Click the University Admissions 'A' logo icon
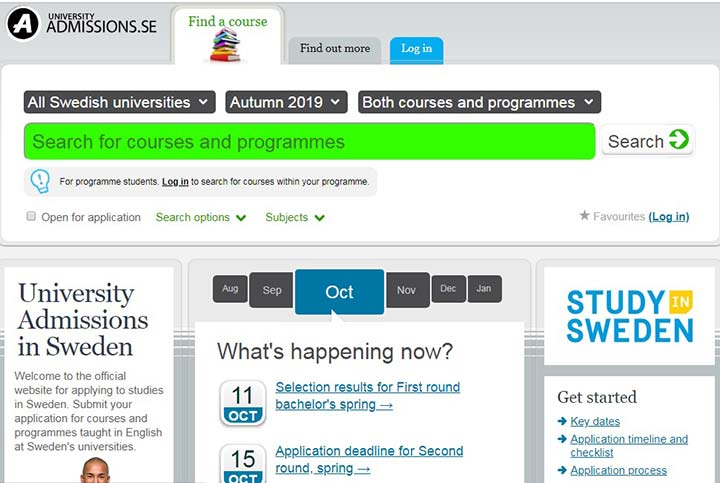 pos(23,23)
